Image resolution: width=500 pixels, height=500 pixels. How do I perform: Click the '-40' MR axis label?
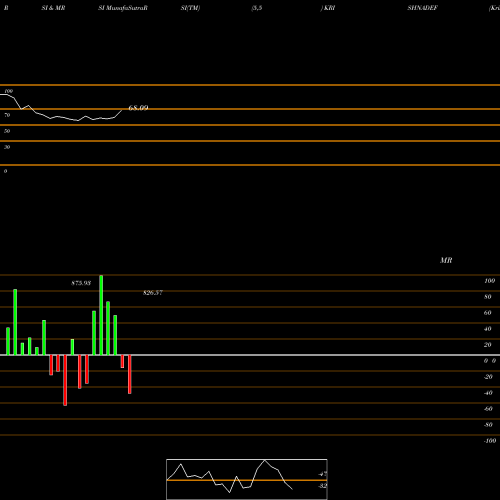(x=488, y=393)
